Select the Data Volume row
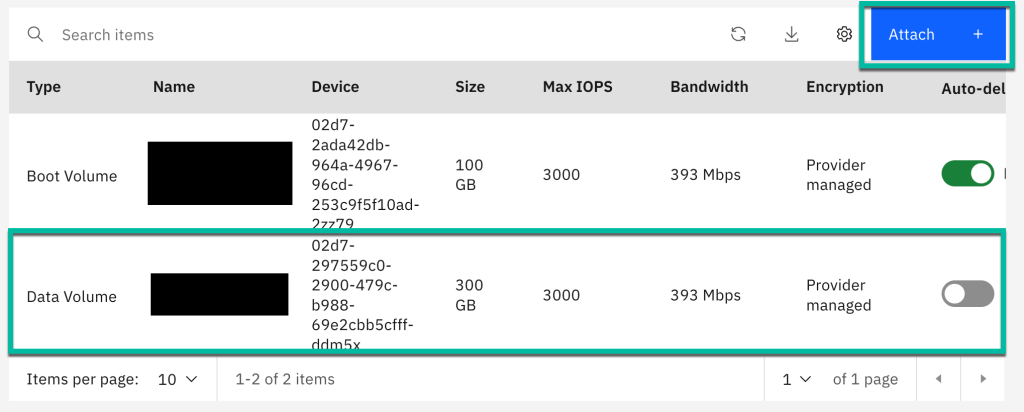1024x412 pixels. pos(71,296)
